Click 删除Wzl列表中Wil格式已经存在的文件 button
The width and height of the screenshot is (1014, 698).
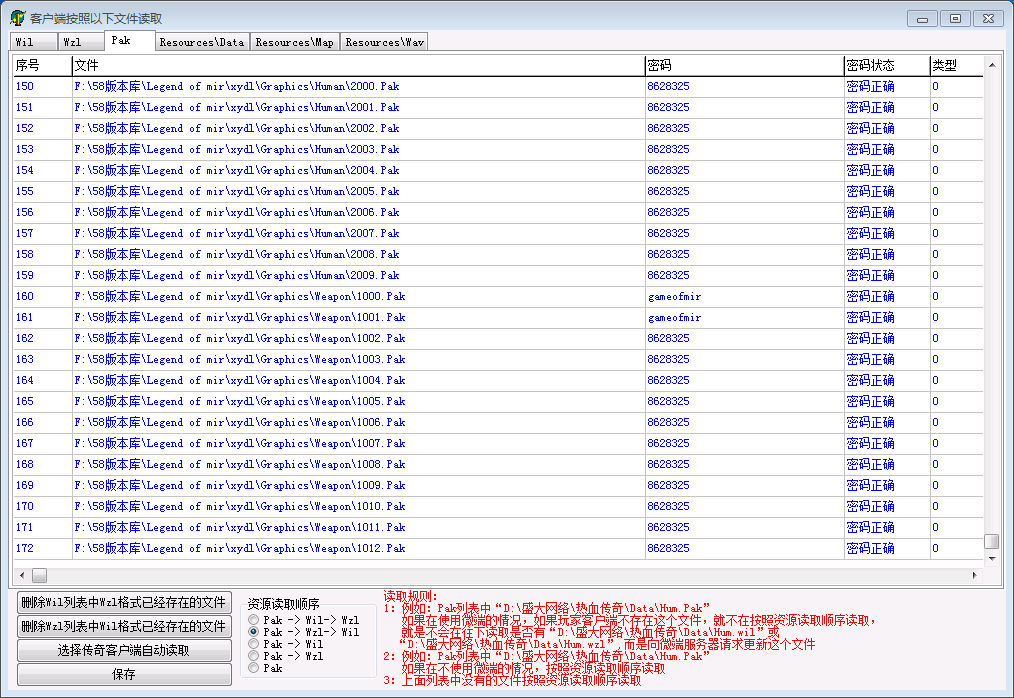(124, 626)
